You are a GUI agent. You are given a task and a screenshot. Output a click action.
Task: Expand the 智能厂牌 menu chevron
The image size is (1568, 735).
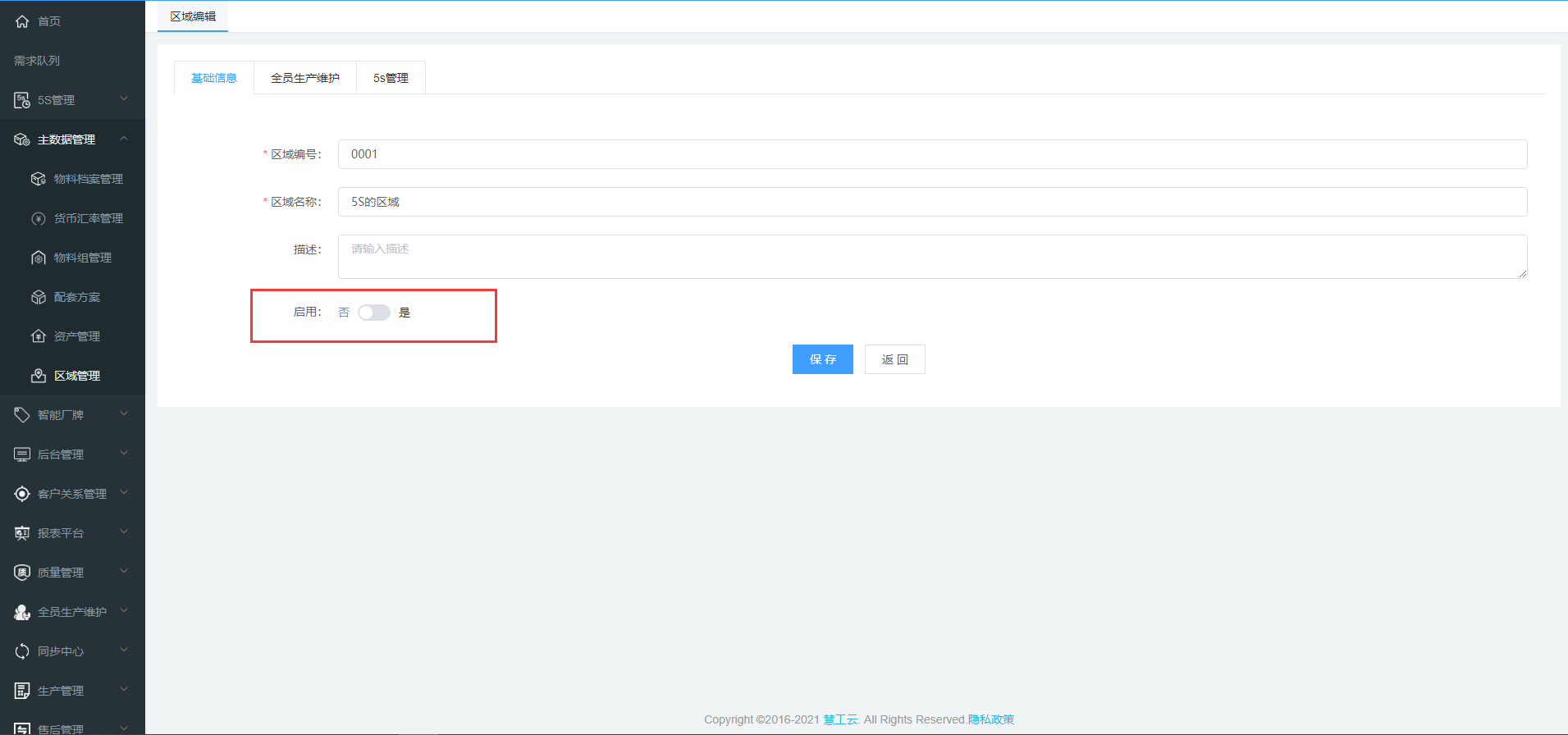pos(124,414)
